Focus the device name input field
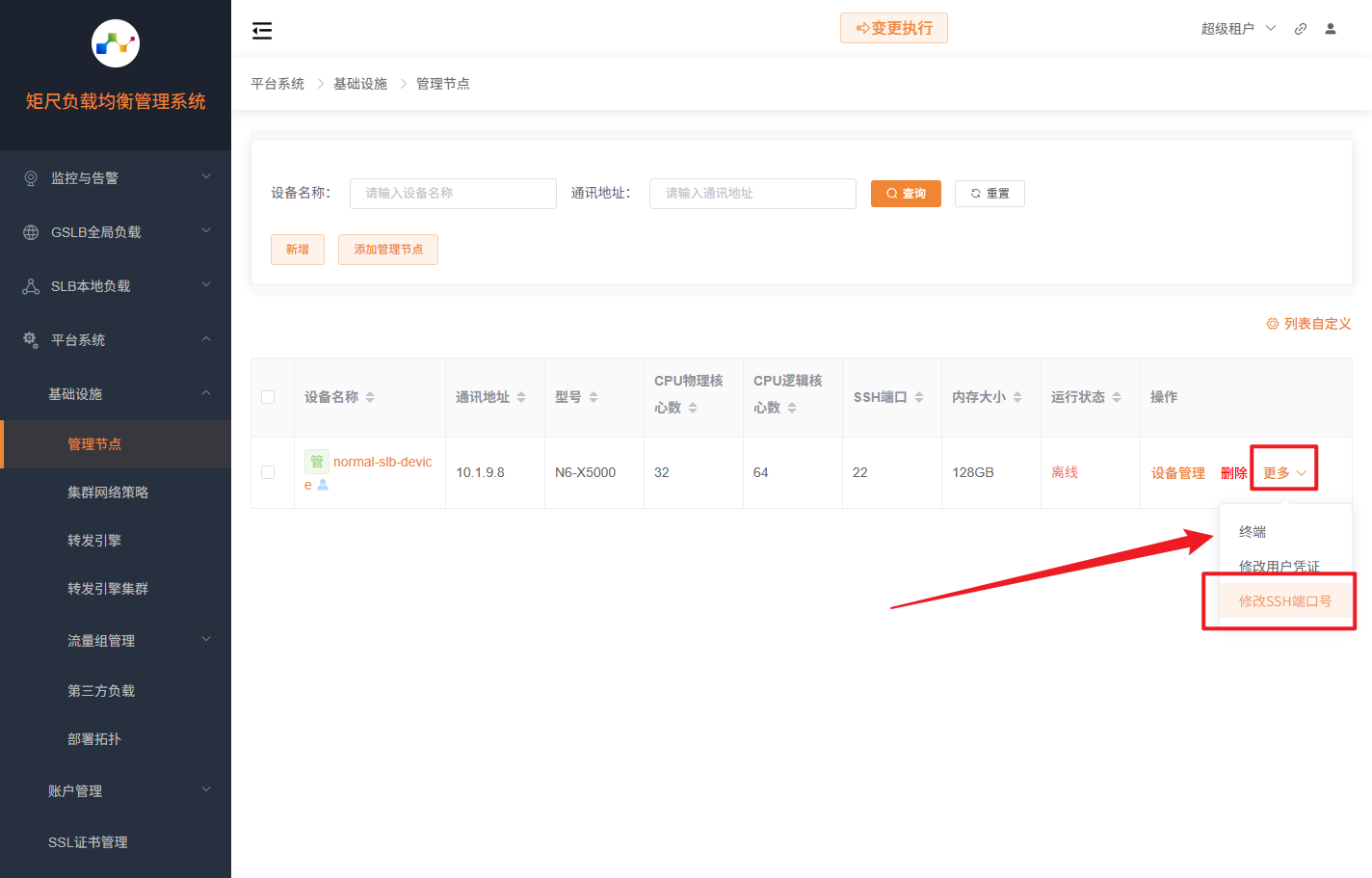This screenshot has height=878, width=1372. click(x=453, y=194)
